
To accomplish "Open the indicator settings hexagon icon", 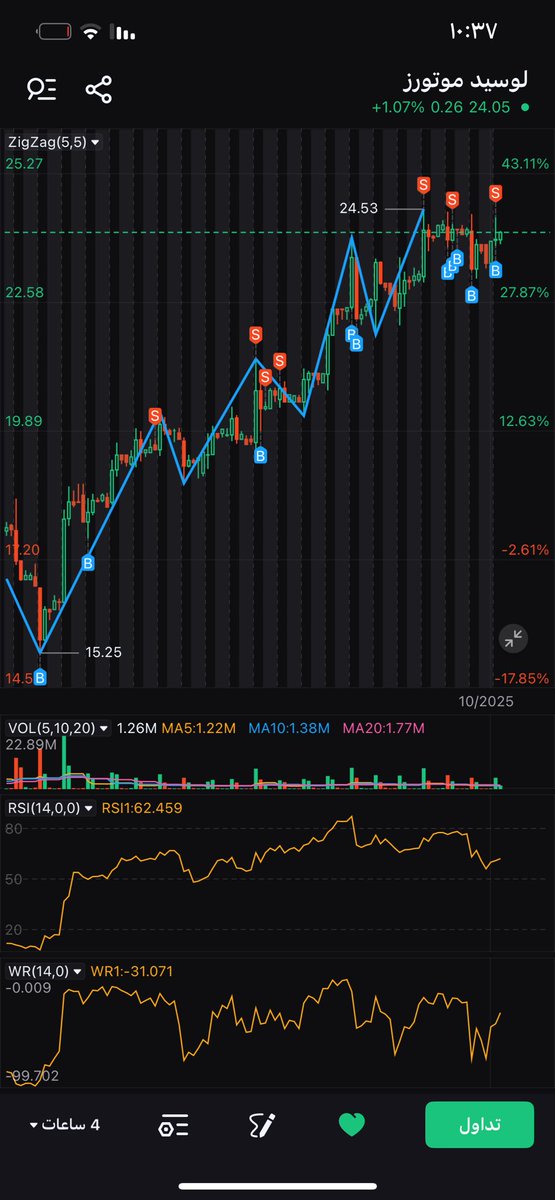I will tap(173, 1125).
